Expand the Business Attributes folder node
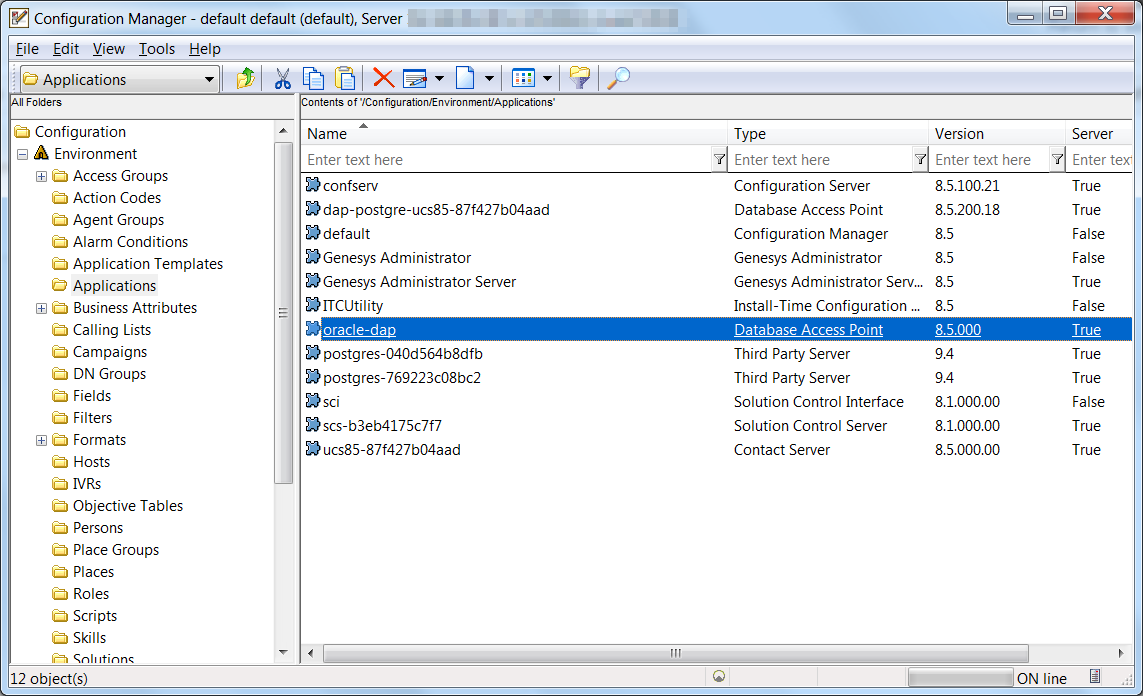 tap(41, 308)
